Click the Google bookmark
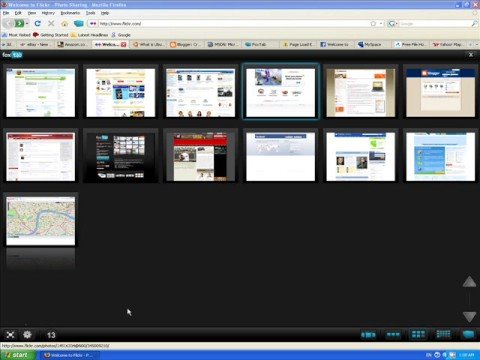The height and width of the screenshot is (360, 480). (x=121, y=35)
